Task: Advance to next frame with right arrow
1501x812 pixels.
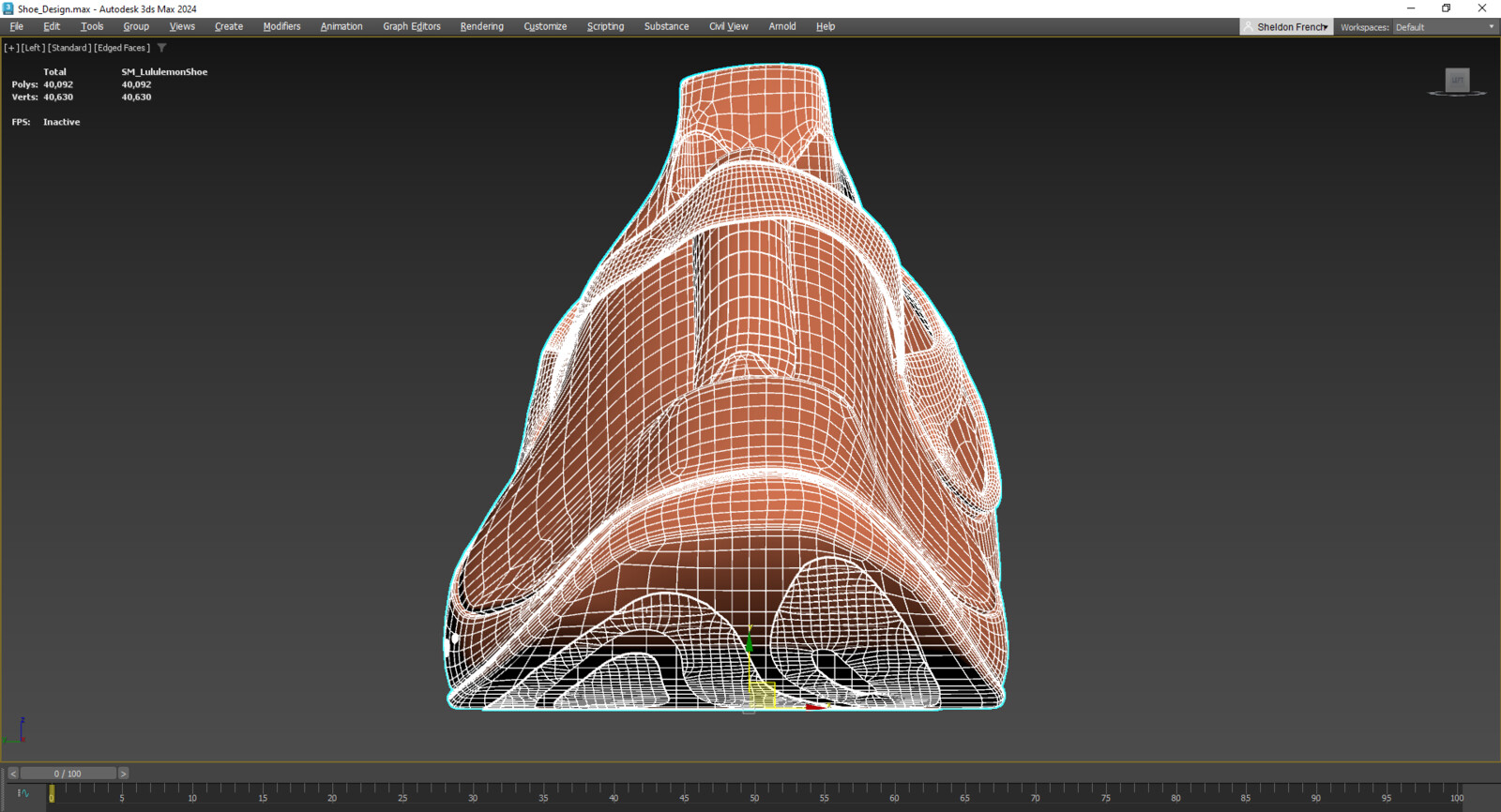Action: tap(123, 774)
